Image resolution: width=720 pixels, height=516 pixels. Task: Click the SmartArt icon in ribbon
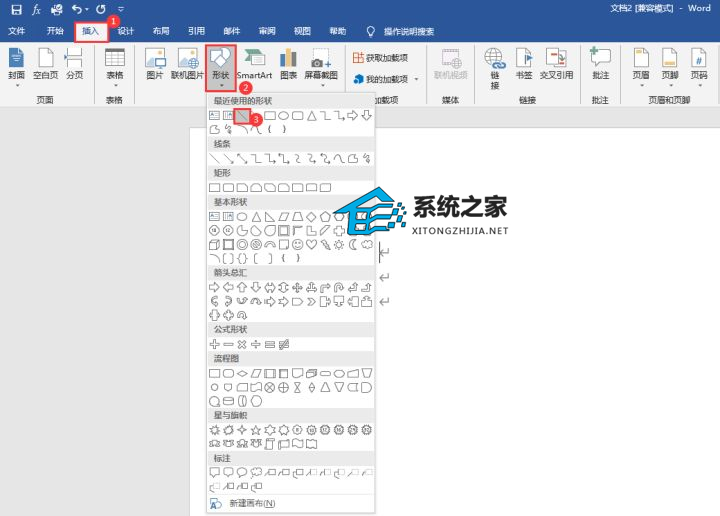coord(254,62)
